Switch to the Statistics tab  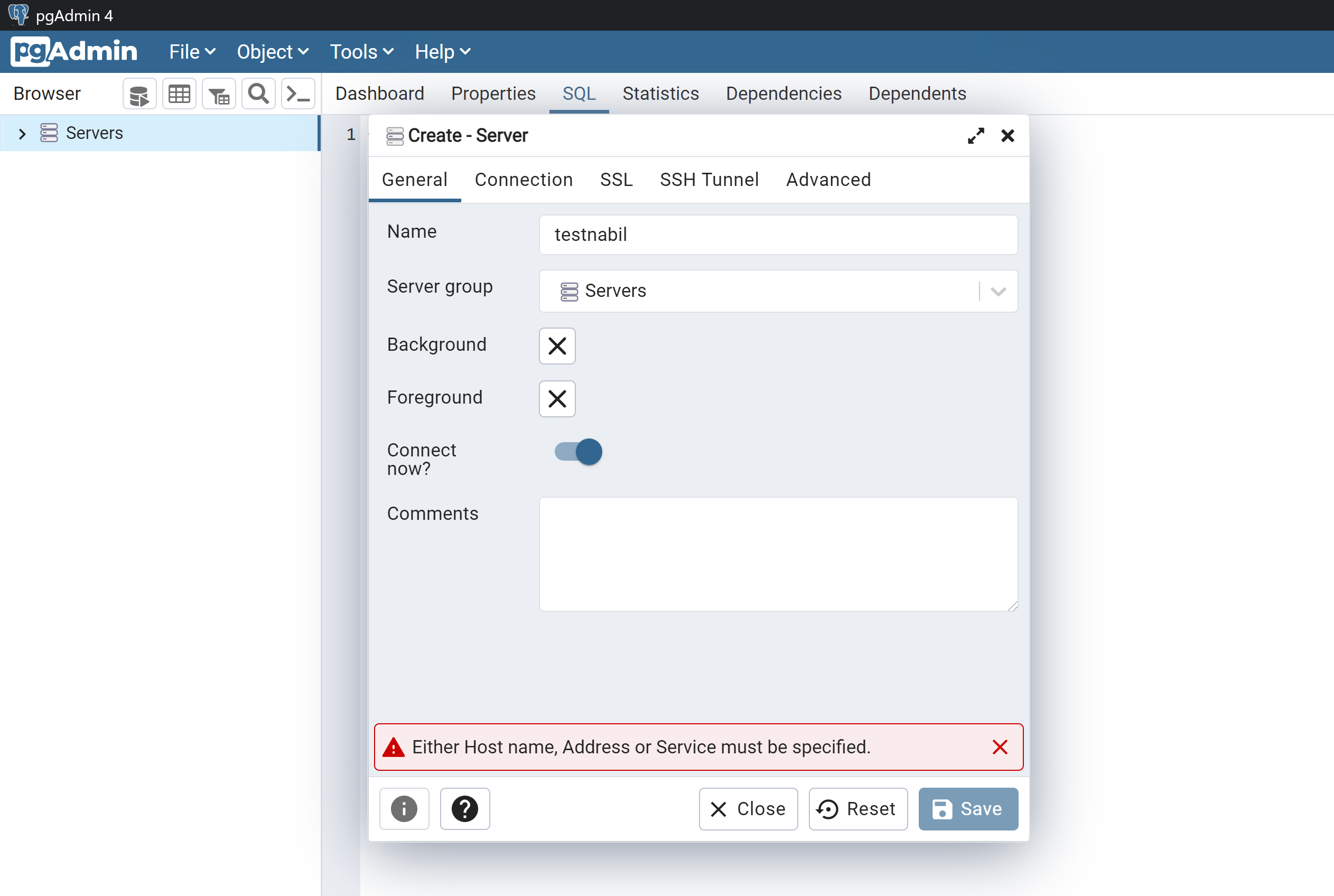(x=661, y=94)
